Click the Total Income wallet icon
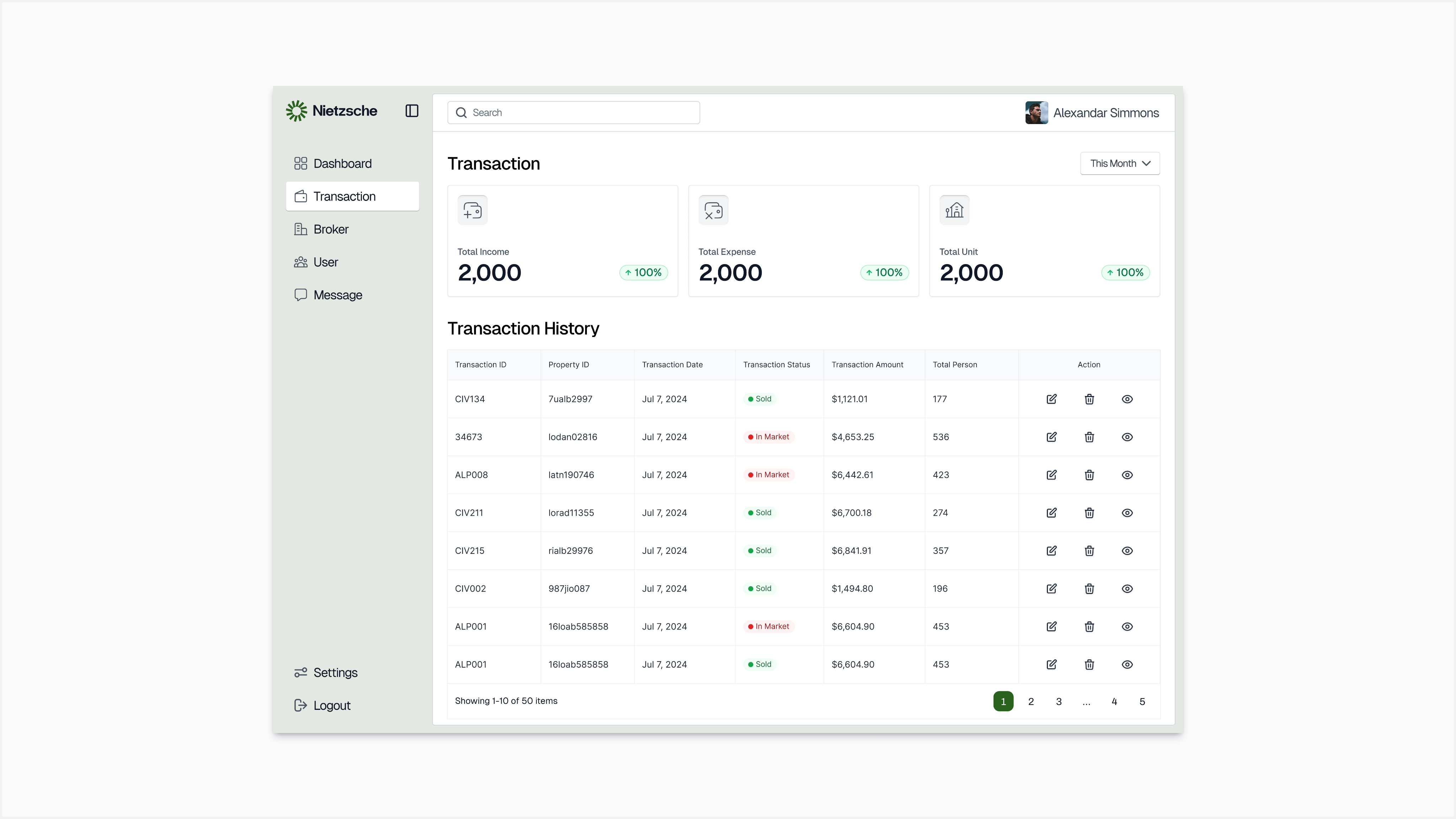Screen dimensions: 1456x819 point(472,210)
